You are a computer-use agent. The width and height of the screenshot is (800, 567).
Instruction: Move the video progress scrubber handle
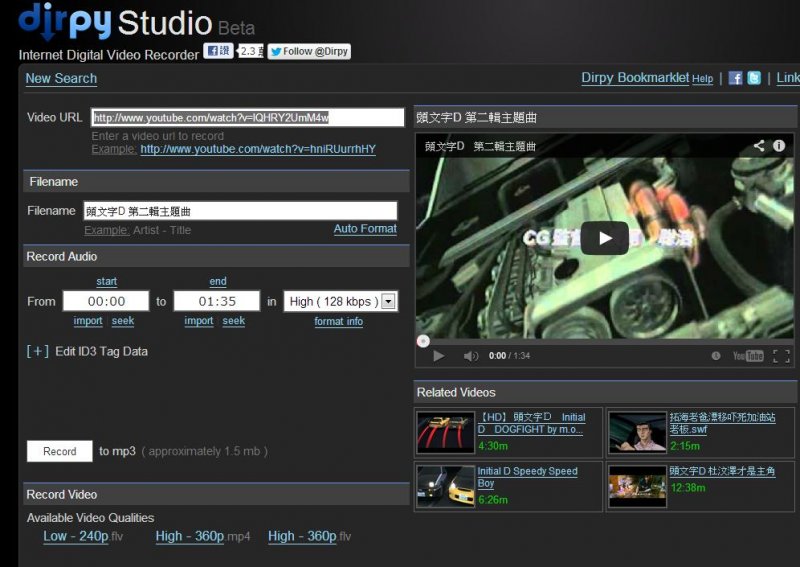pos(423,341)
